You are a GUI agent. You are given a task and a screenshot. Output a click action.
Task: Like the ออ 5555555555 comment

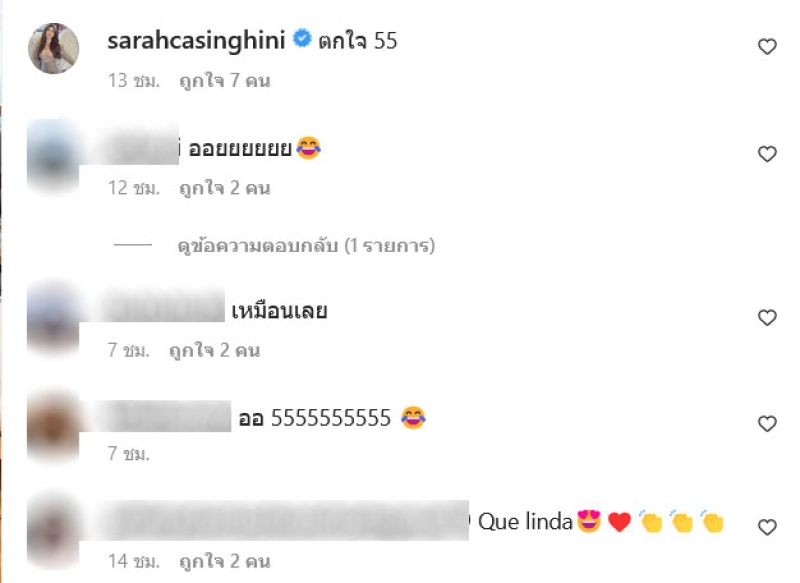pos(767,424)
